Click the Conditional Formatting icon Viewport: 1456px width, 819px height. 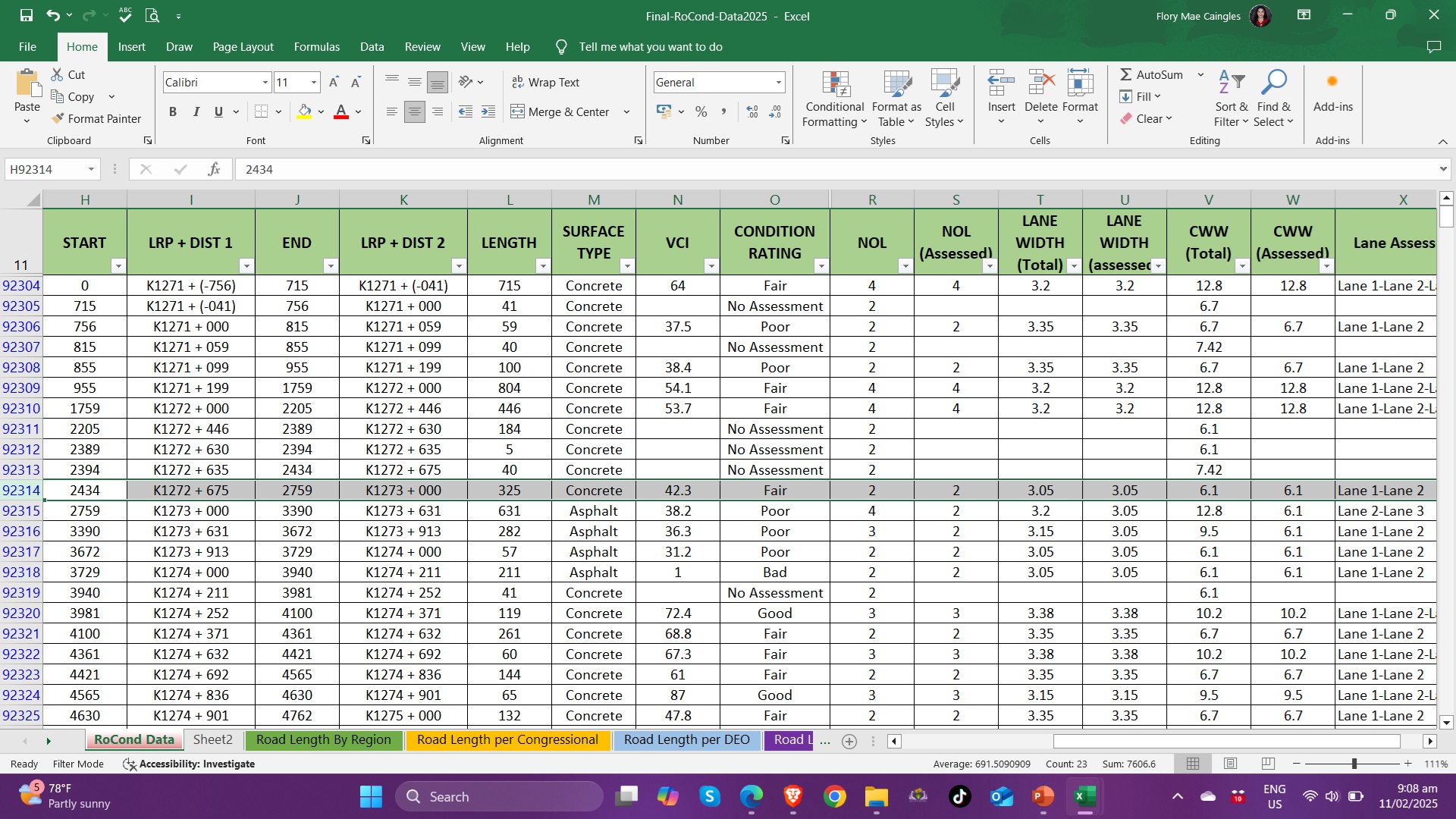834,85
